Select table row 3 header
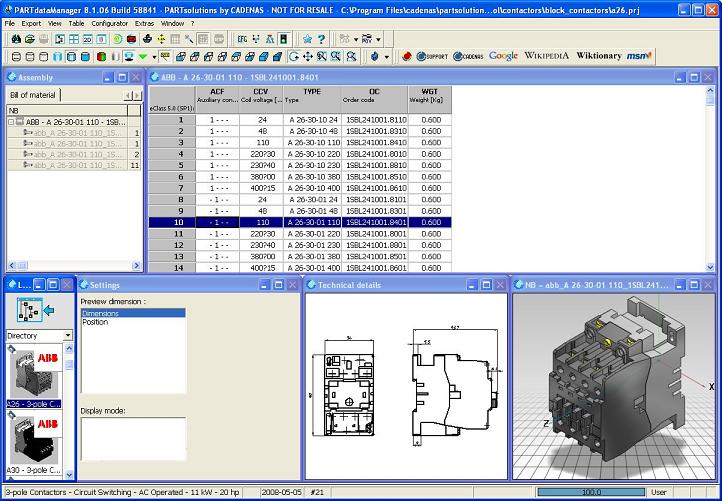Viewport: 722px width, 501px height. (x=172, y=142)
